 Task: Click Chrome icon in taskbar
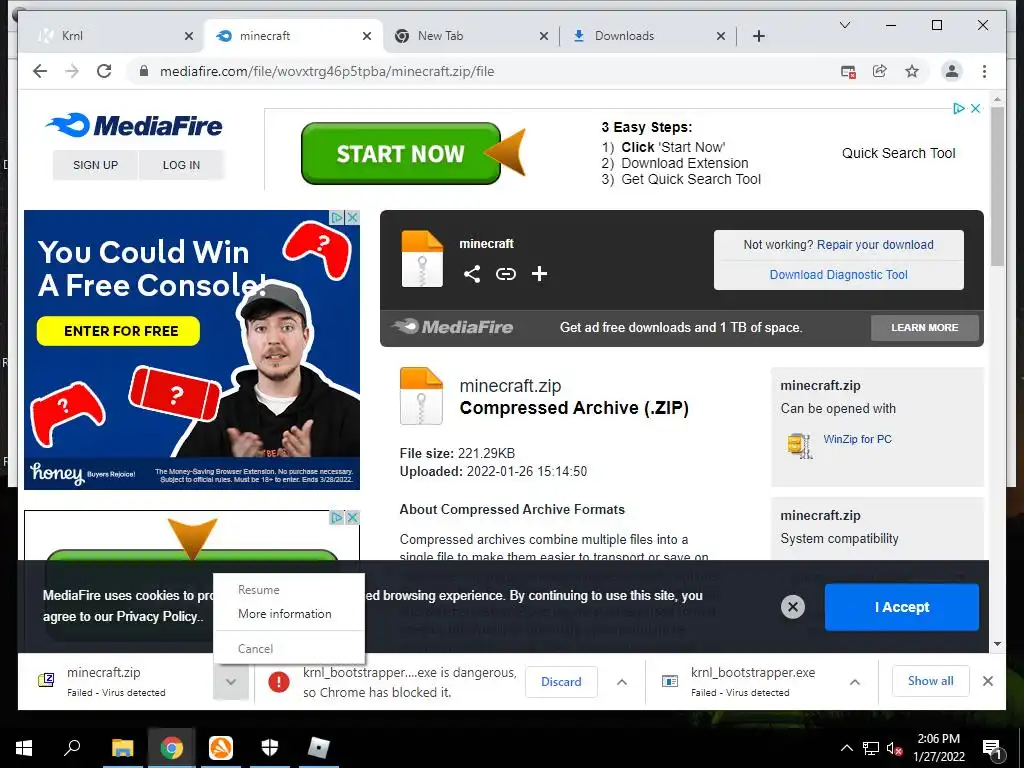coord(171,748)
